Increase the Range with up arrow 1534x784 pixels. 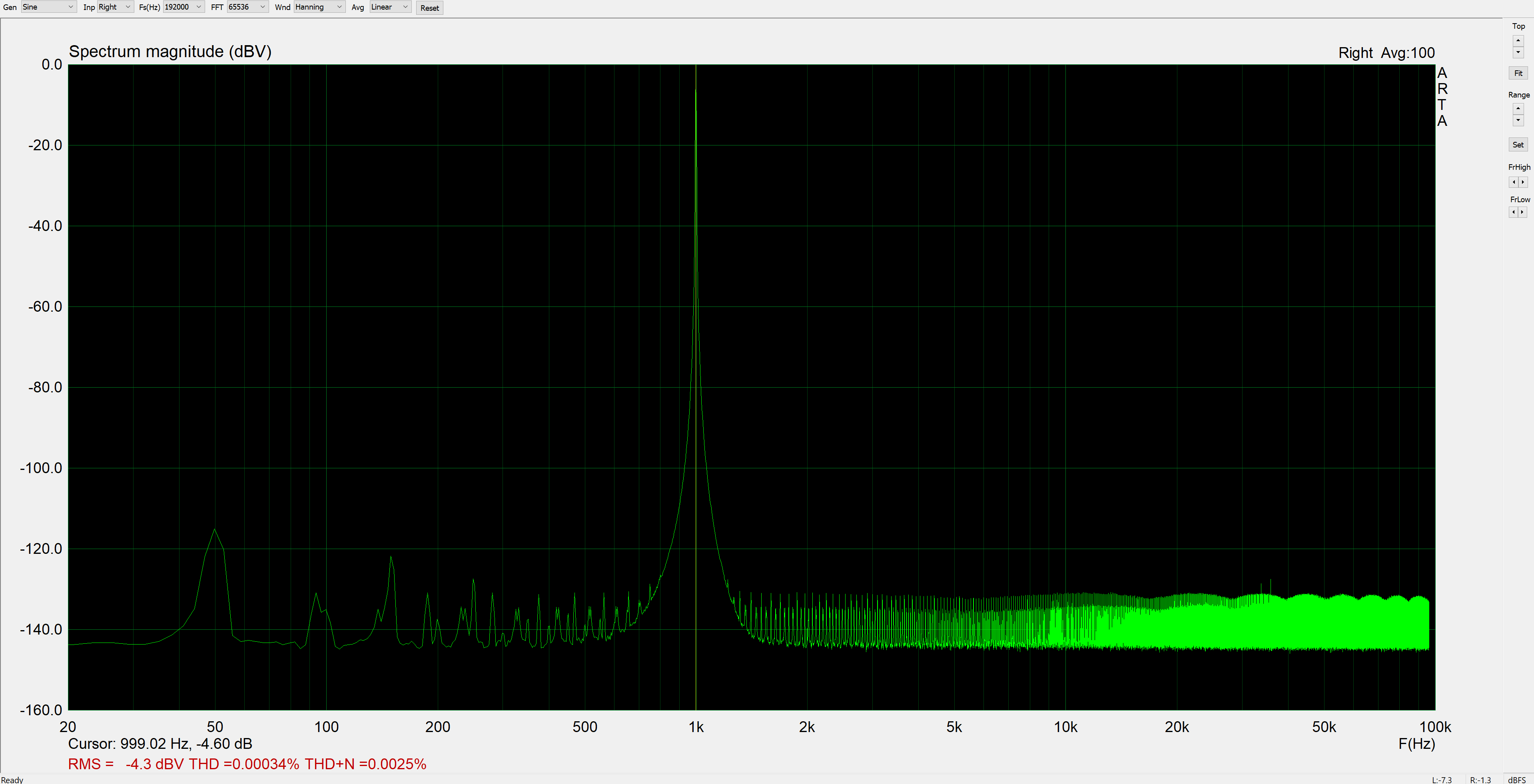click(x=1518, y=108)
